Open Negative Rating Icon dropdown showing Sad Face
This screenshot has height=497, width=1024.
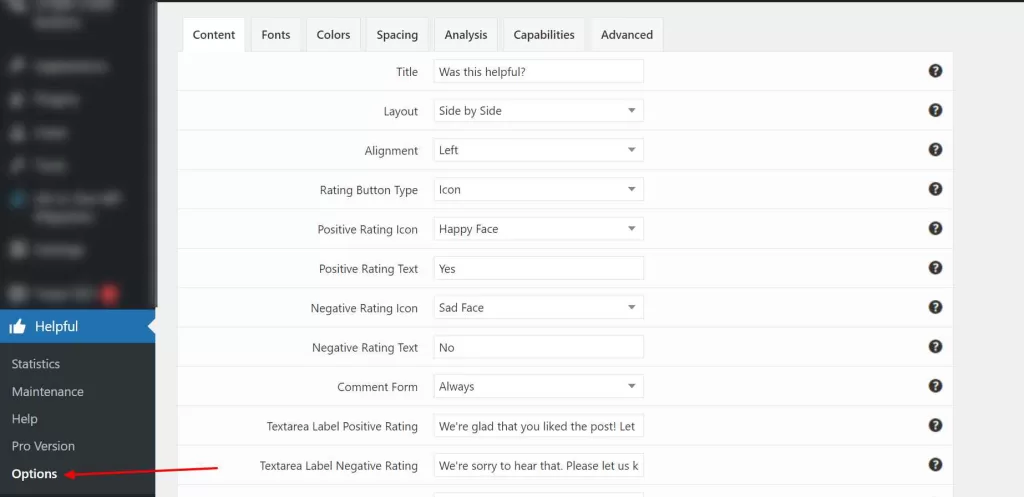(538, 307)
